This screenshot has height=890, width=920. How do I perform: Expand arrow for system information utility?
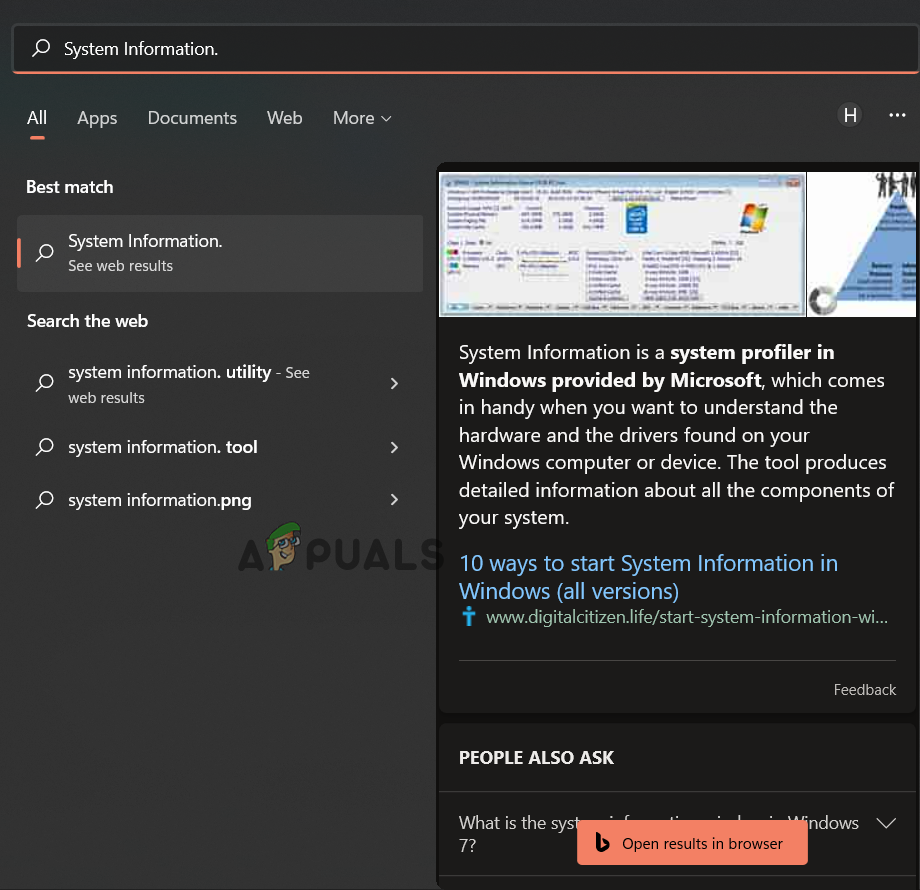click(394, 384)
